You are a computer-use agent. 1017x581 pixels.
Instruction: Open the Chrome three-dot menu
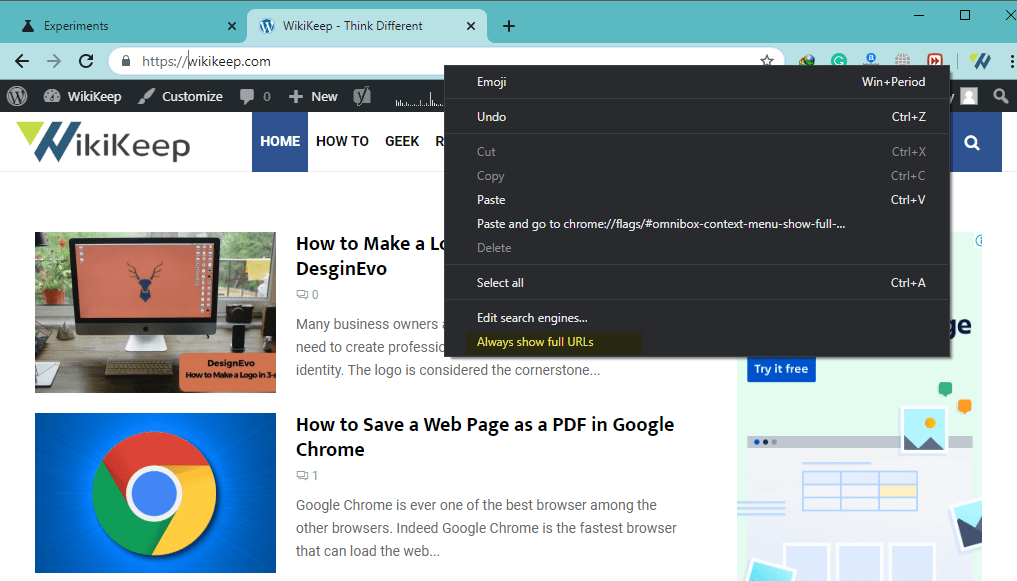pos(1011,61)
